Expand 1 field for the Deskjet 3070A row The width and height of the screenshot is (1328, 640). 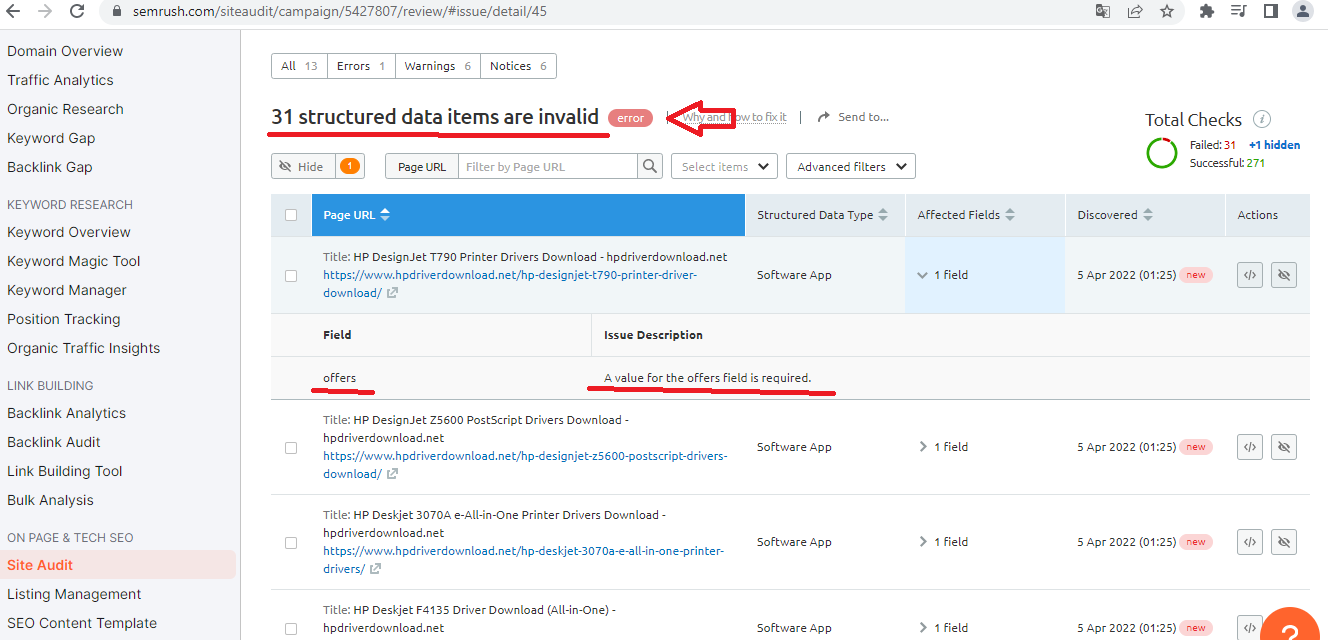pyautogui.click(x=942, y=542)
